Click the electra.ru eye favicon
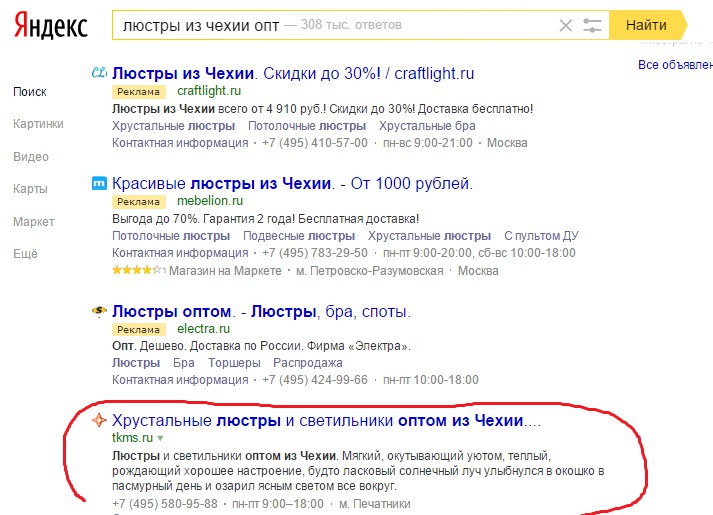This screenshot has height=515, width=713. pyautogui.click(x=99, y=311)
